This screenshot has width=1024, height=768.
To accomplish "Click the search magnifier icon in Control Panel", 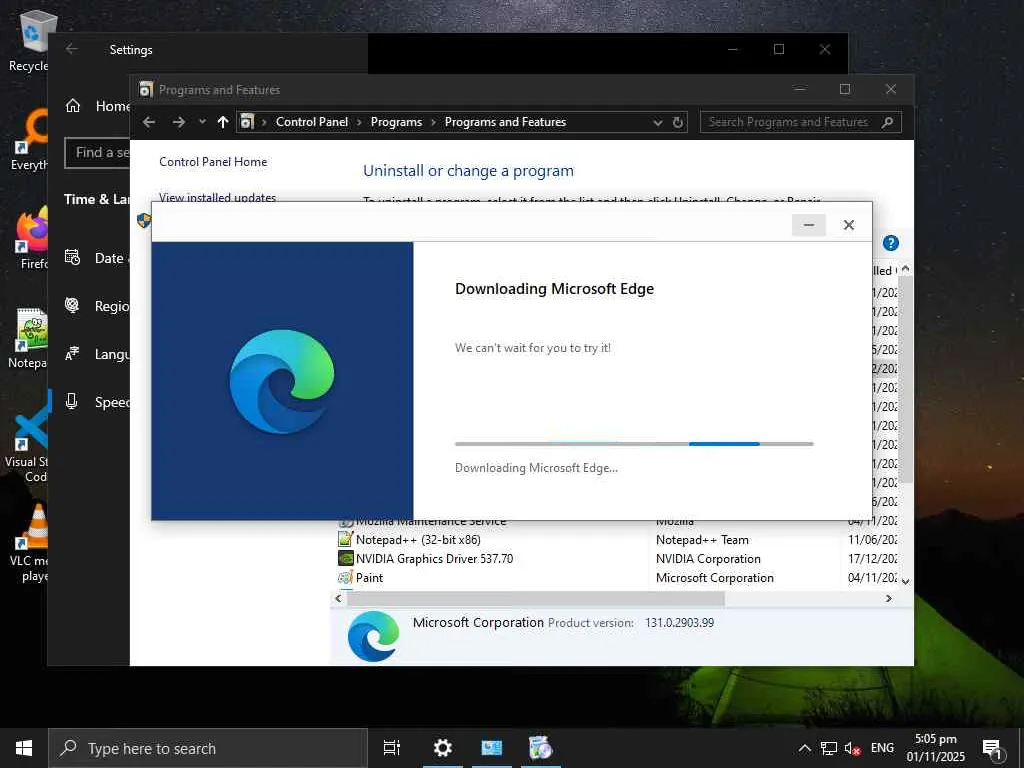I will (887, 122).
